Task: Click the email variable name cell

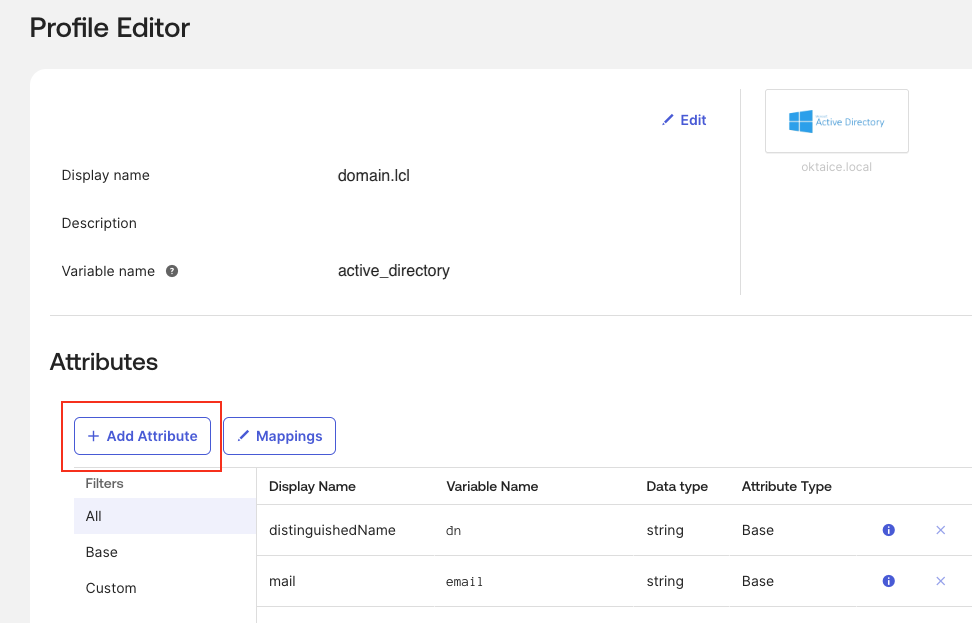Action: pyautogui.click(x=464, y=581)
